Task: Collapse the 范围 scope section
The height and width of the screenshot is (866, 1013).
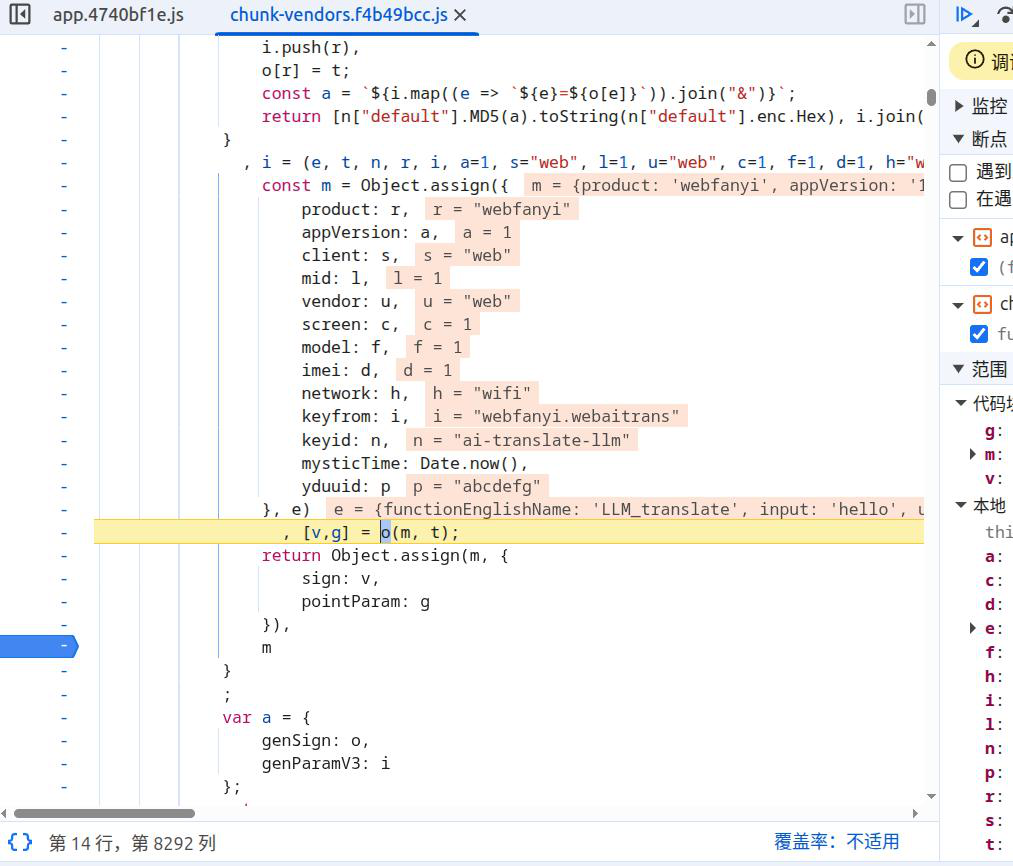Action: [959, 369]
